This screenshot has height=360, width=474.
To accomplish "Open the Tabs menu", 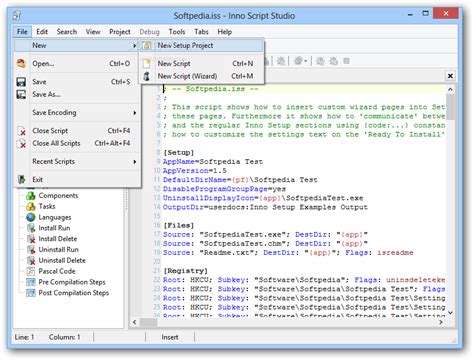I will click(x=201, y=32).
